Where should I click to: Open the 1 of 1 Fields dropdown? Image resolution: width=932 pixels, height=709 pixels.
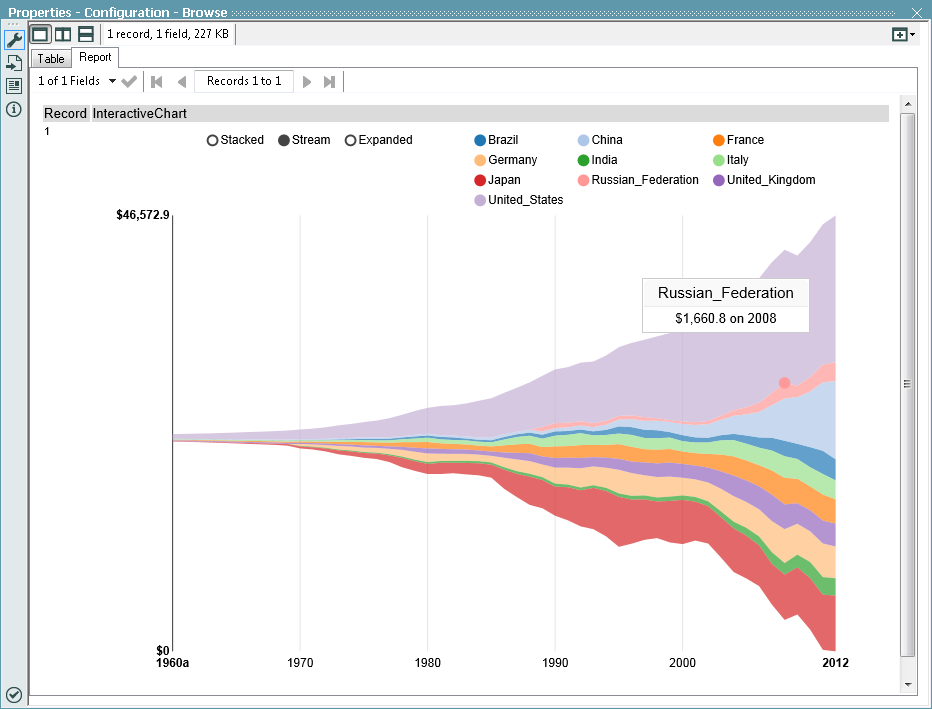pyautogui.click(x=77, y=81)
